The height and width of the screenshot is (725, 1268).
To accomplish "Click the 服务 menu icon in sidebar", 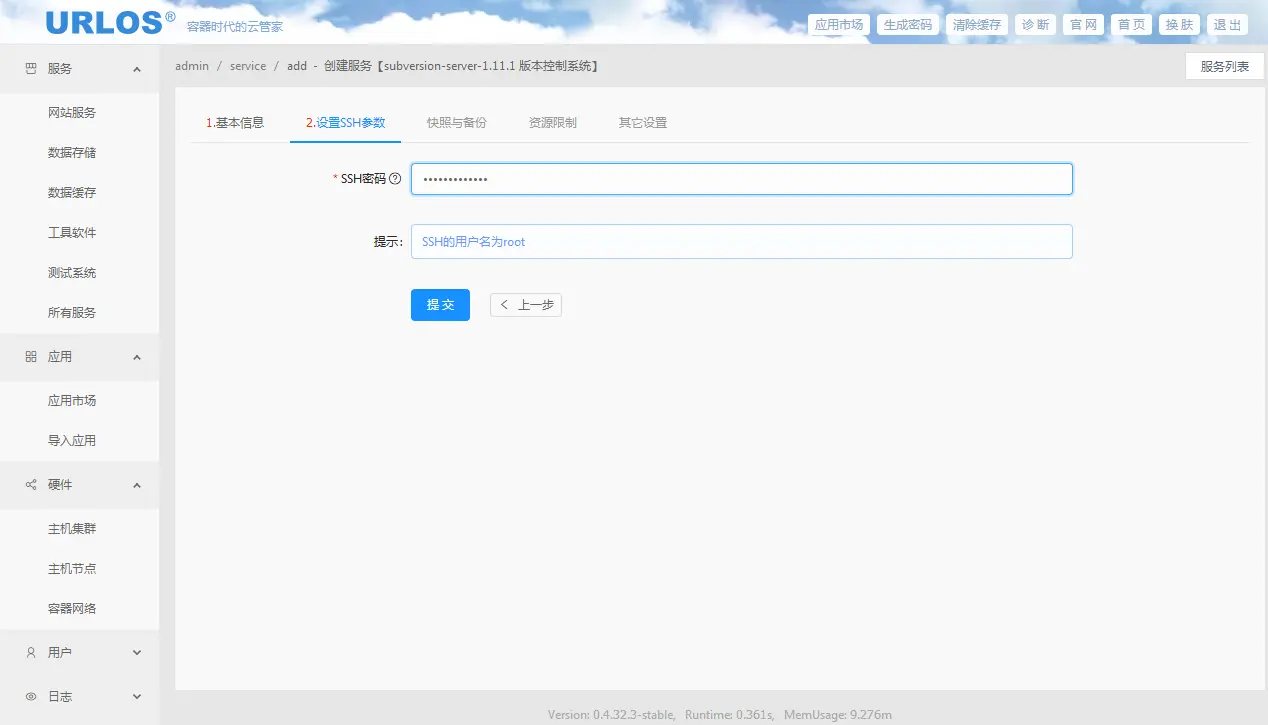I will [x=31, y=69].
